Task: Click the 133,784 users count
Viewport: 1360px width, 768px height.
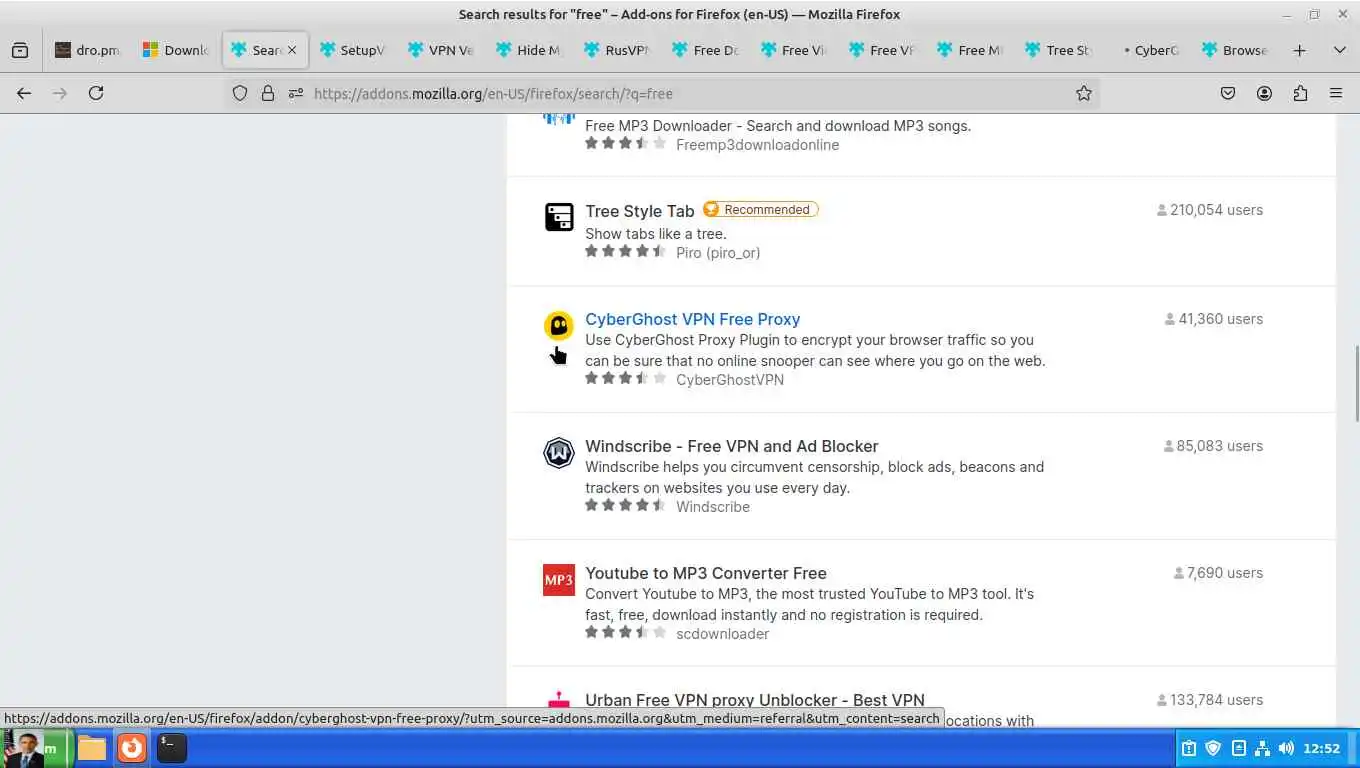Action: tap(1210, 700)
